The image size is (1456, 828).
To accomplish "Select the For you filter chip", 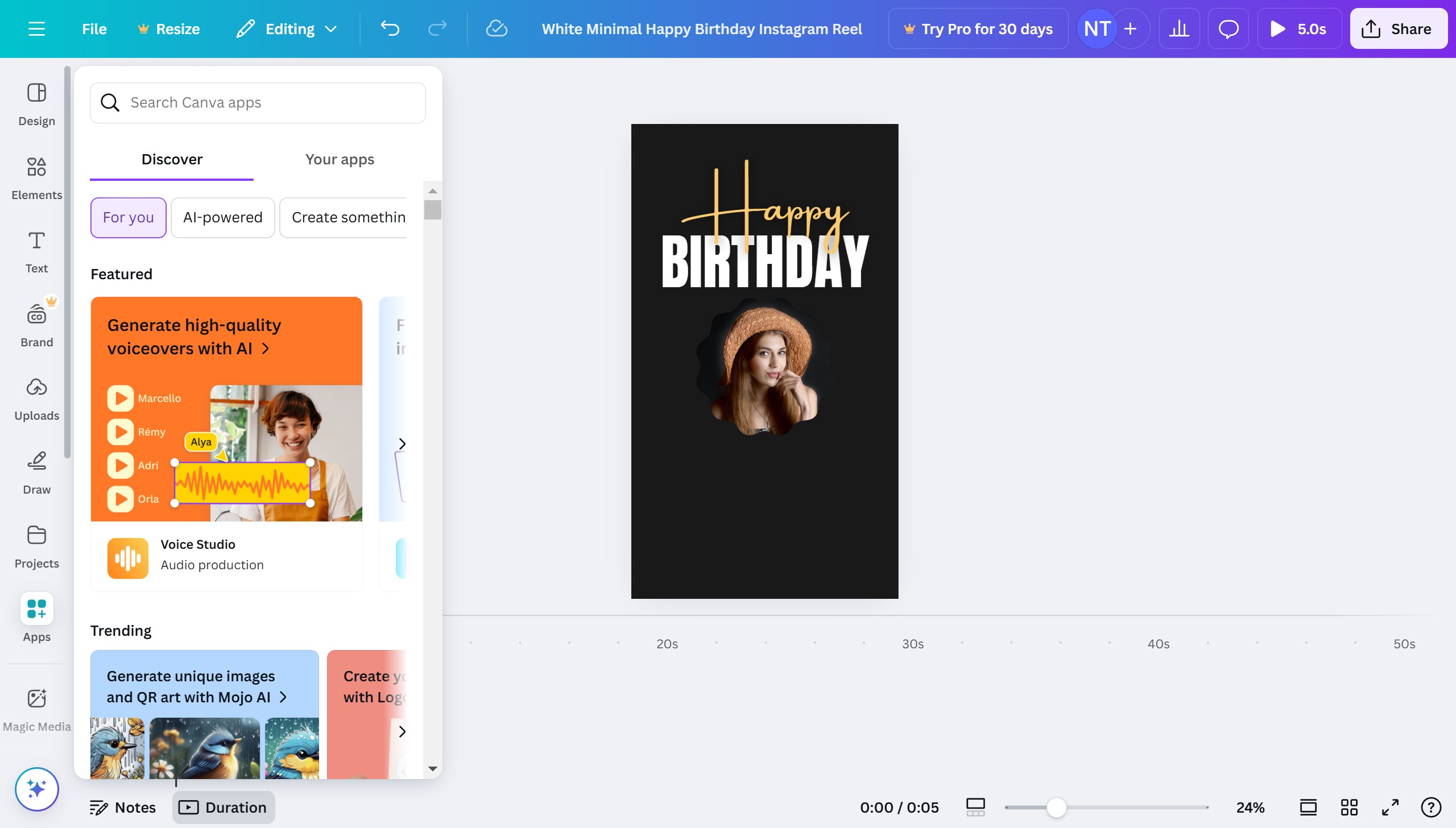I will click(128, 217).
